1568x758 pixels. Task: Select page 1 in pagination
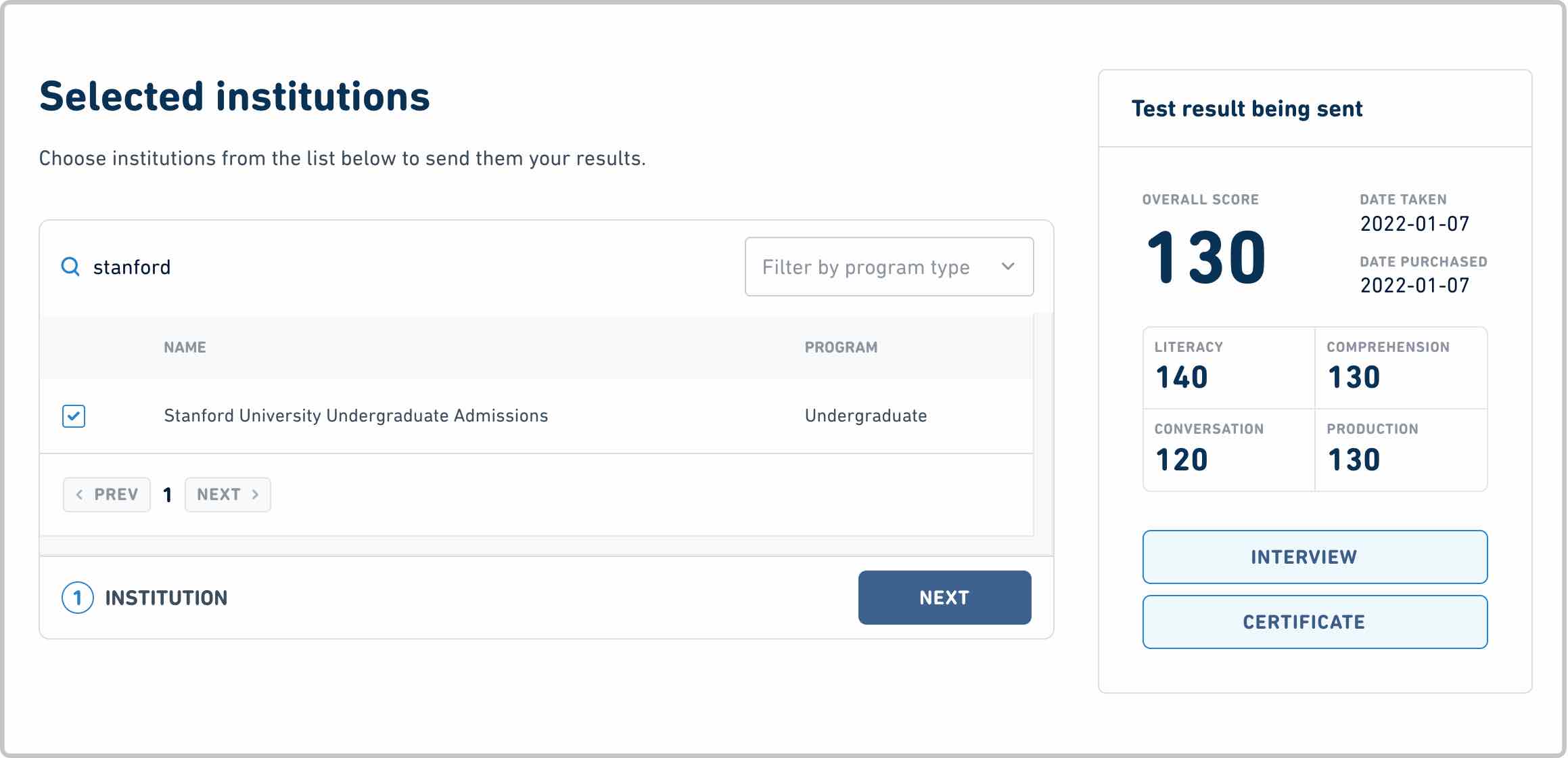click(167, 494)
